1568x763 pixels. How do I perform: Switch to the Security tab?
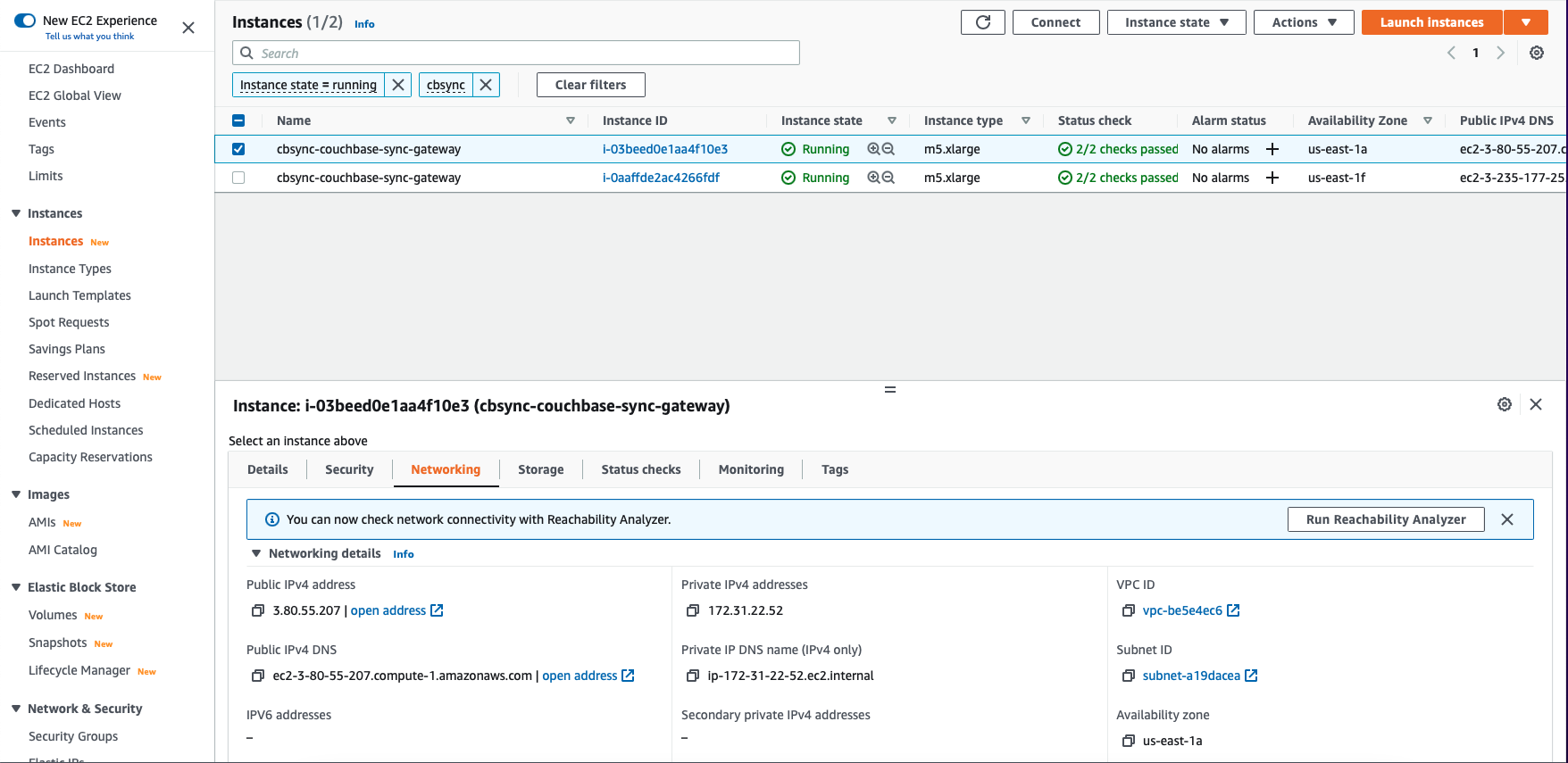(x=349, y=469)
